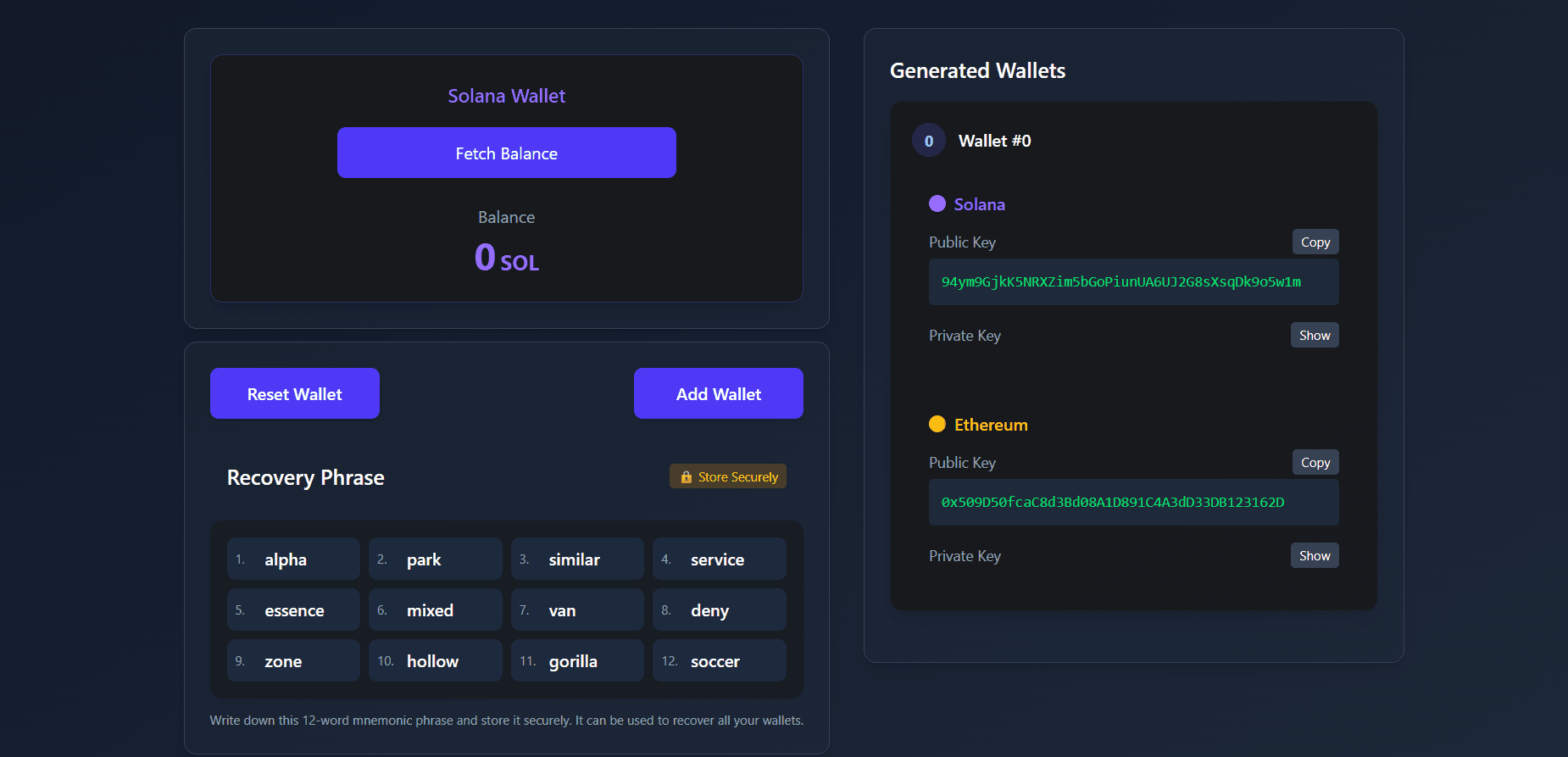The image size is (1568, 757).
Task: Click the Solana Wallet heading
Action: click(x=506, y=96)
